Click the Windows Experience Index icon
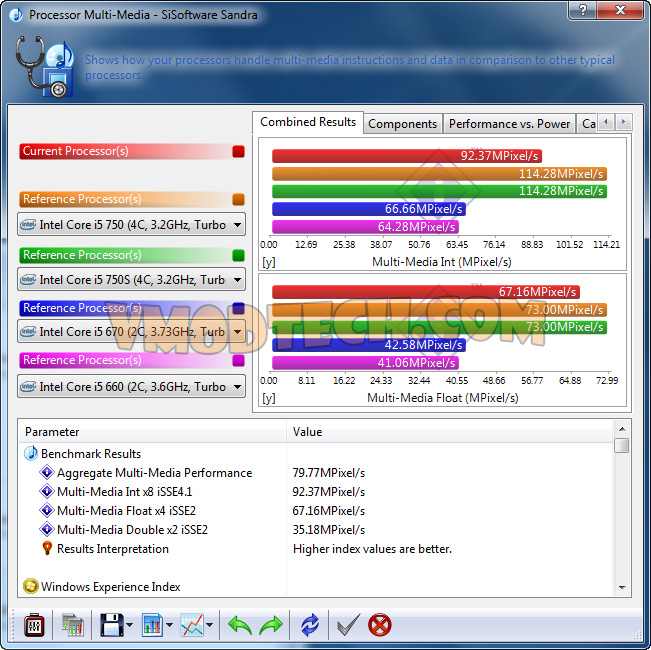The image size is (651, 650). click(31, 586)
